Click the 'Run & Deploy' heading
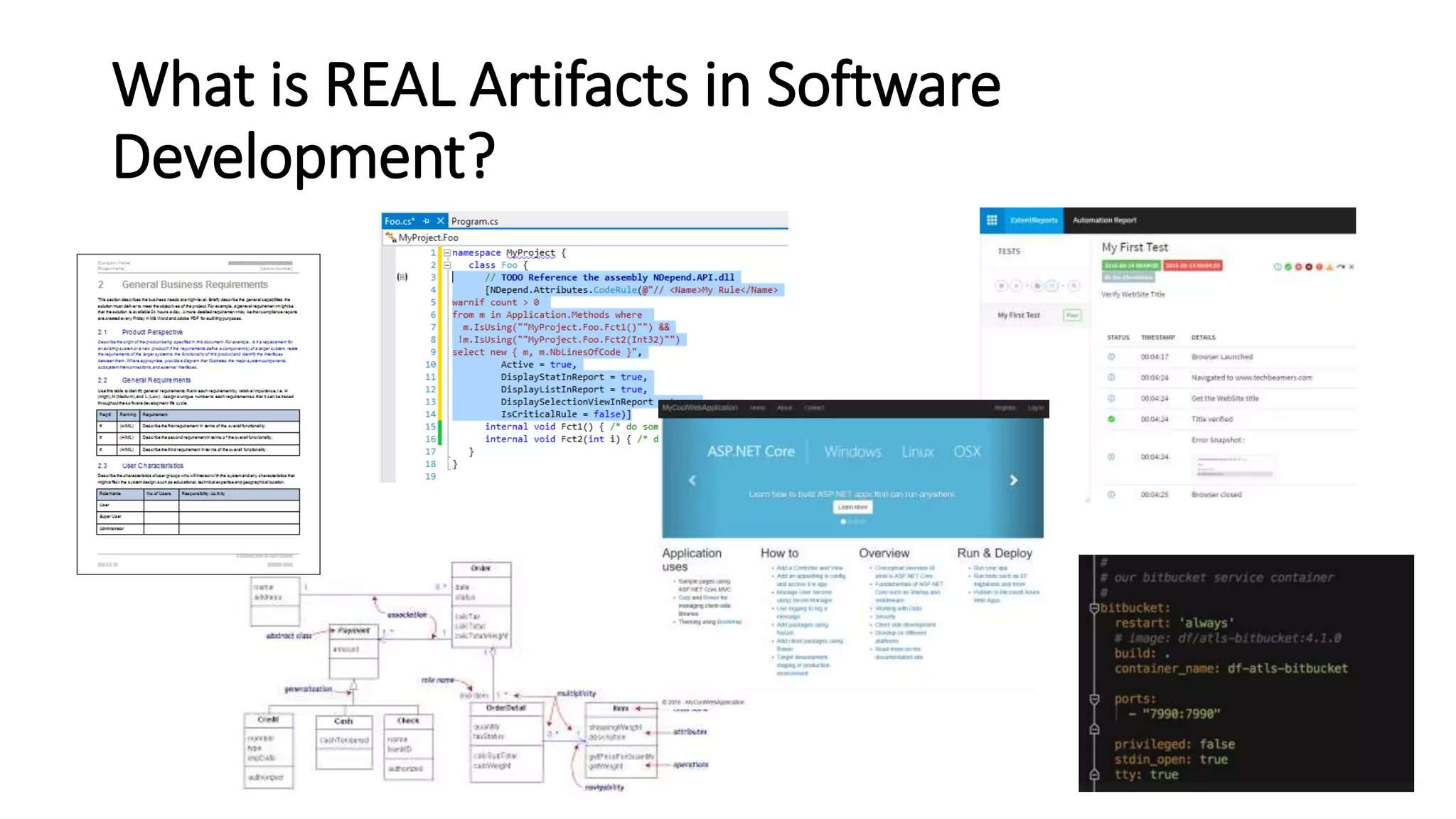Screen dimensions: 1456x819 pos(994,553)
